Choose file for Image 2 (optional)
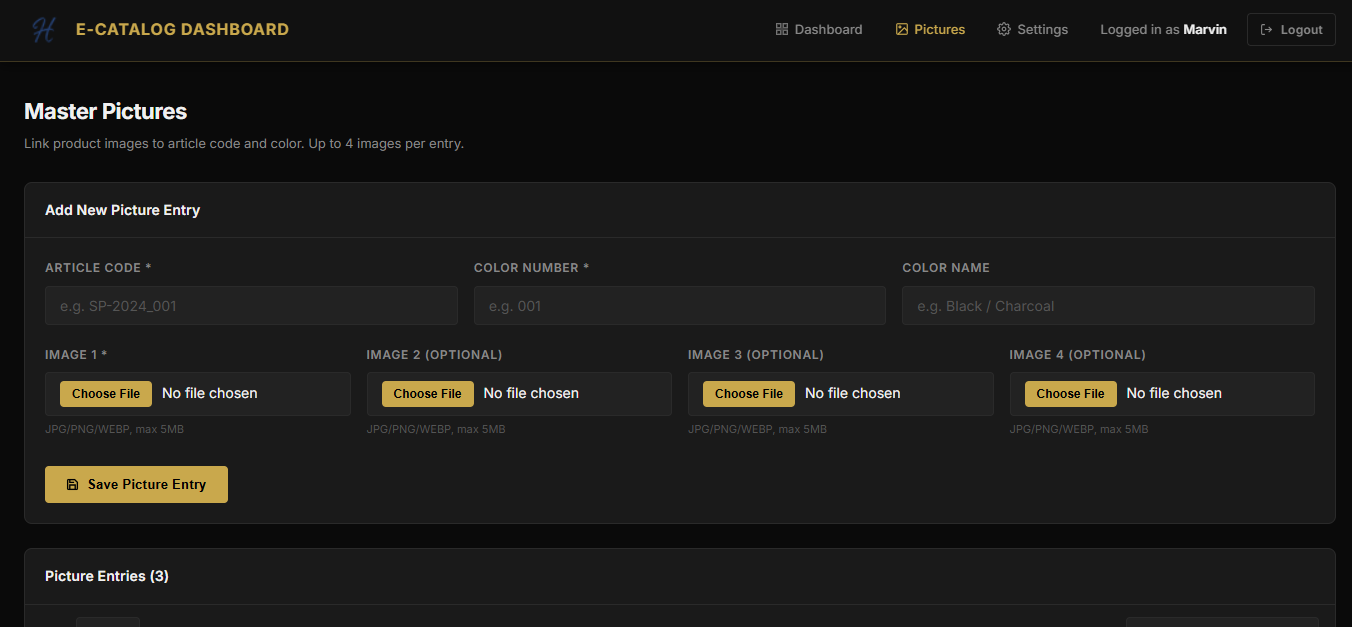 (428, 394)
